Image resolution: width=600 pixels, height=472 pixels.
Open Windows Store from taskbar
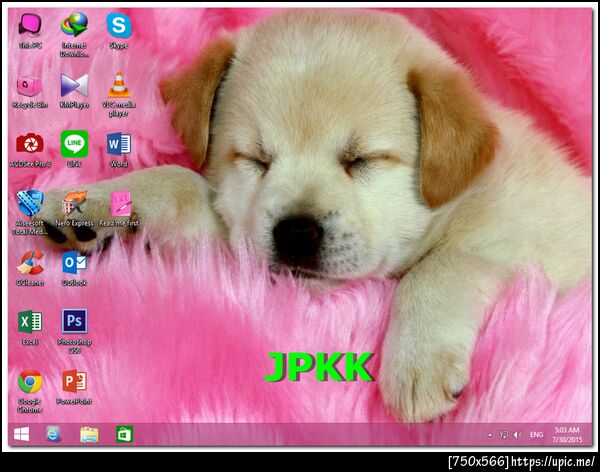click(124, 434)
